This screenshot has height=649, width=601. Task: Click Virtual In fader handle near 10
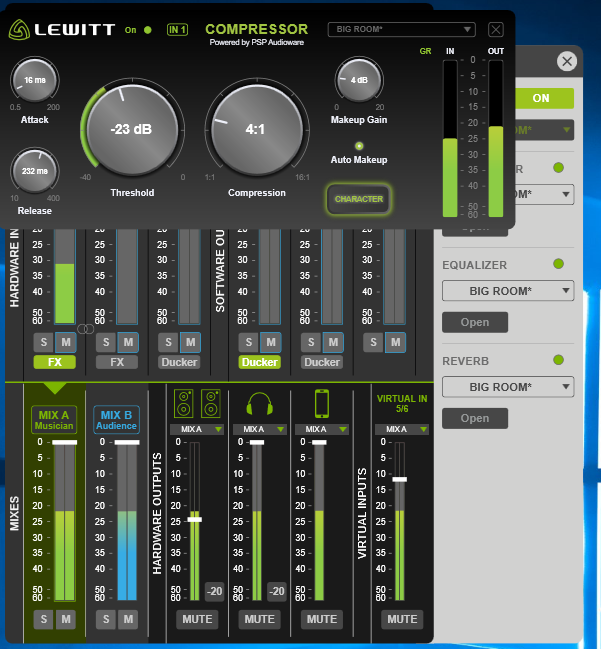[399, 479]
